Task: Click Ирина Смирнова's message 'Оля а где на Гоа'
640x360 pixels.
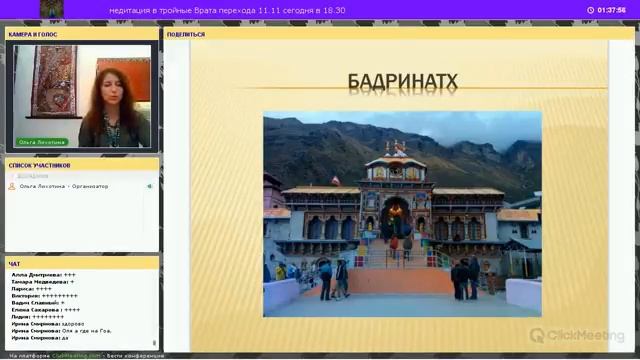Action: pyautogui.click(x=61, y=331)
